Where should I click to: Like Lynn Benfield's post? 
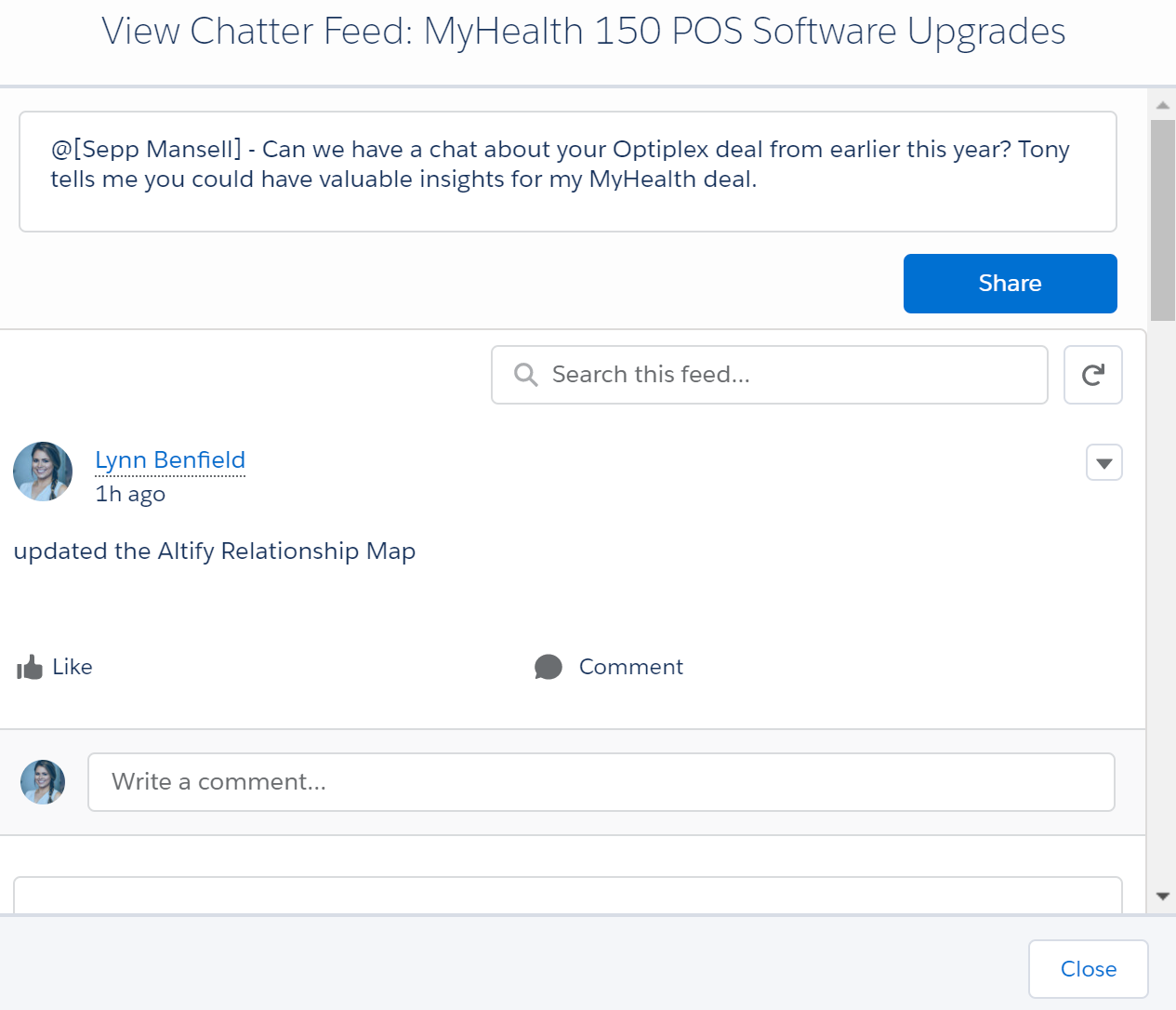click(55, 667)
